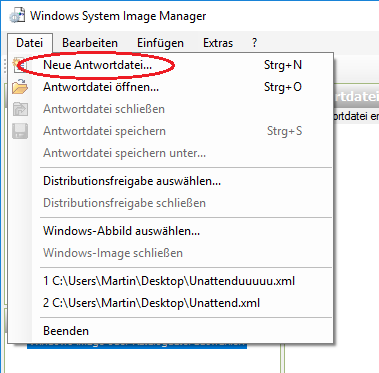
Task: Select Neue Antwortdatei... menu entry
Action: [171, 65]
